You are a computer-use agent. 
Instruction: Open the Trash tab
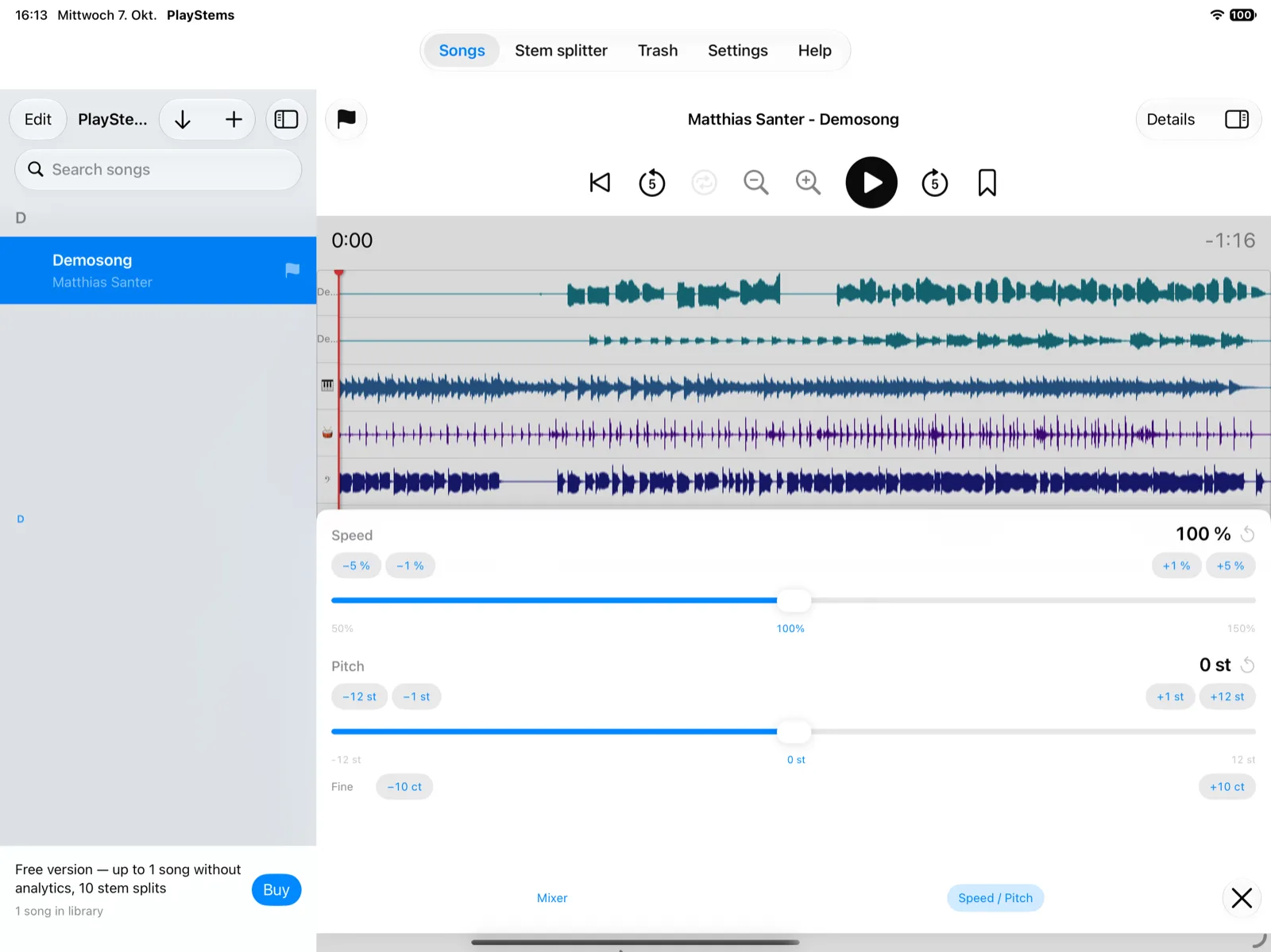(x=658, y=51)
